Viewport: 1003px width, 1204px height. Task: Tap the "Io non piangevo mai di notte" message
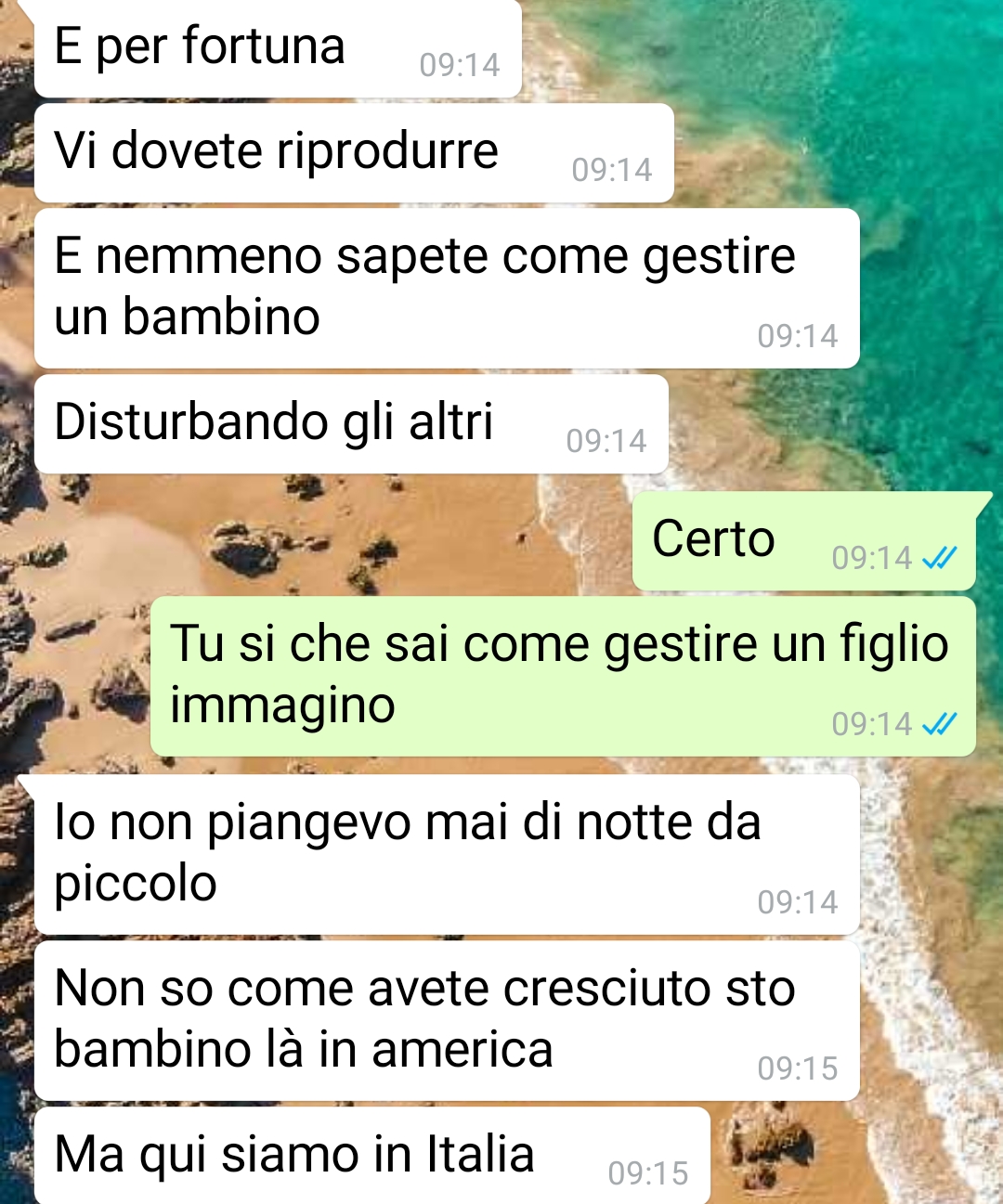coord(447,855)
